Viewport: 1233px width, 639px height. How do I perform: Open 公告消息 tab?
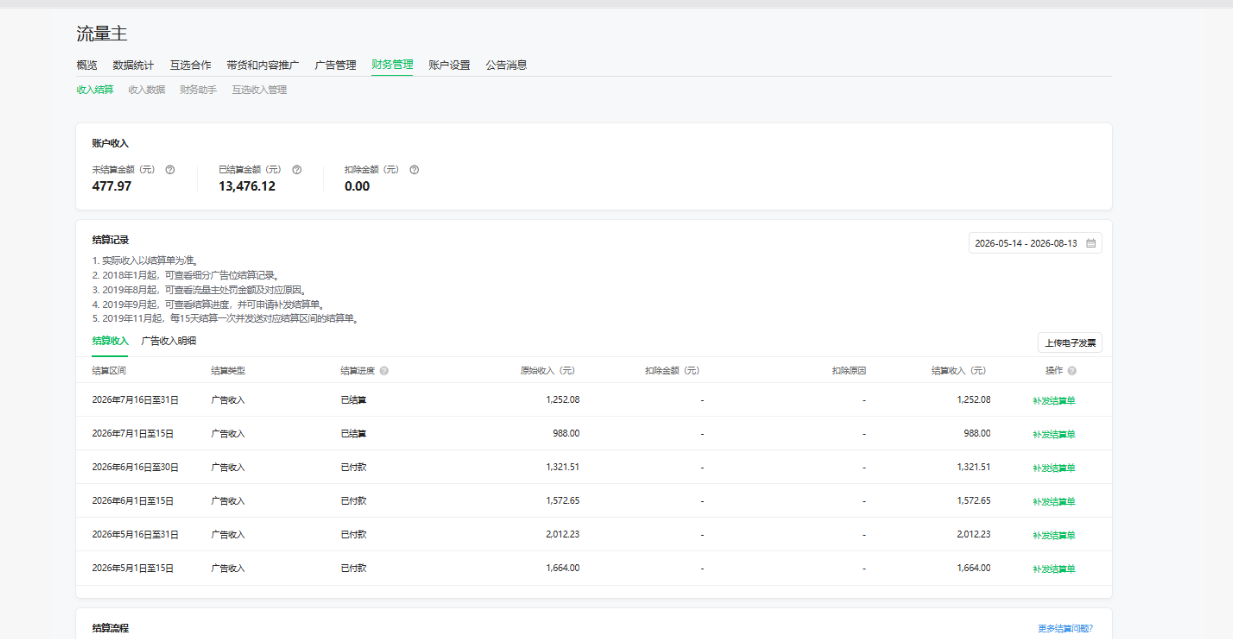tap(506, 65)
